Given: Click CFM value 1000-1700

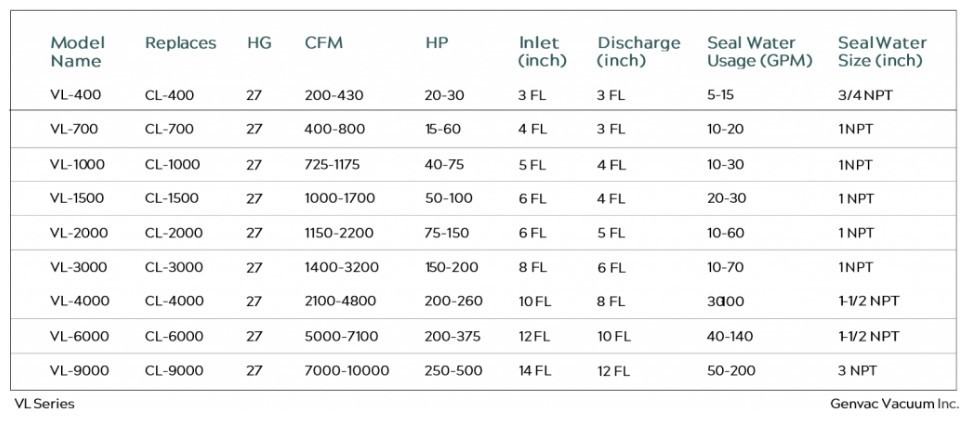Looking at the screenshot, I should [x=339, y=198].
